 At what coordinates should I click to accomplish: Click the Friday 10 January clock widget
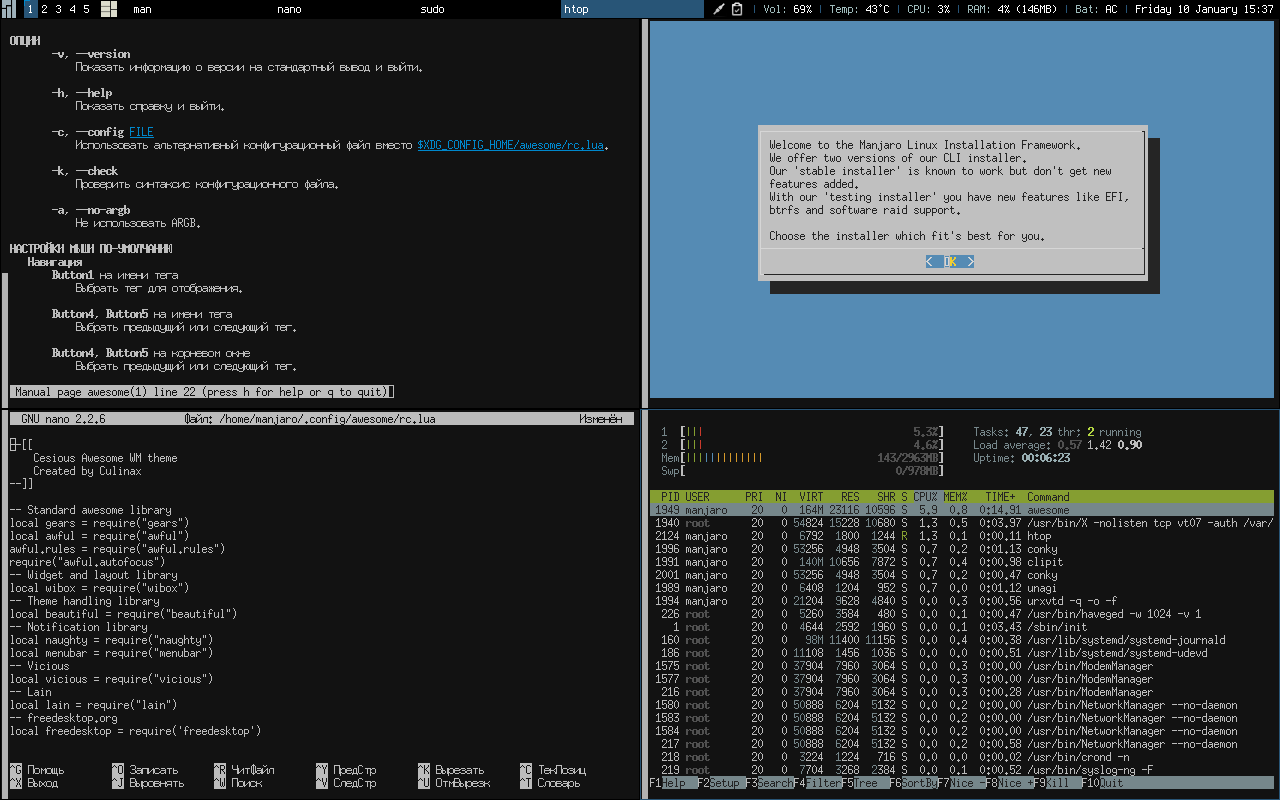[x=1204, y=9]
